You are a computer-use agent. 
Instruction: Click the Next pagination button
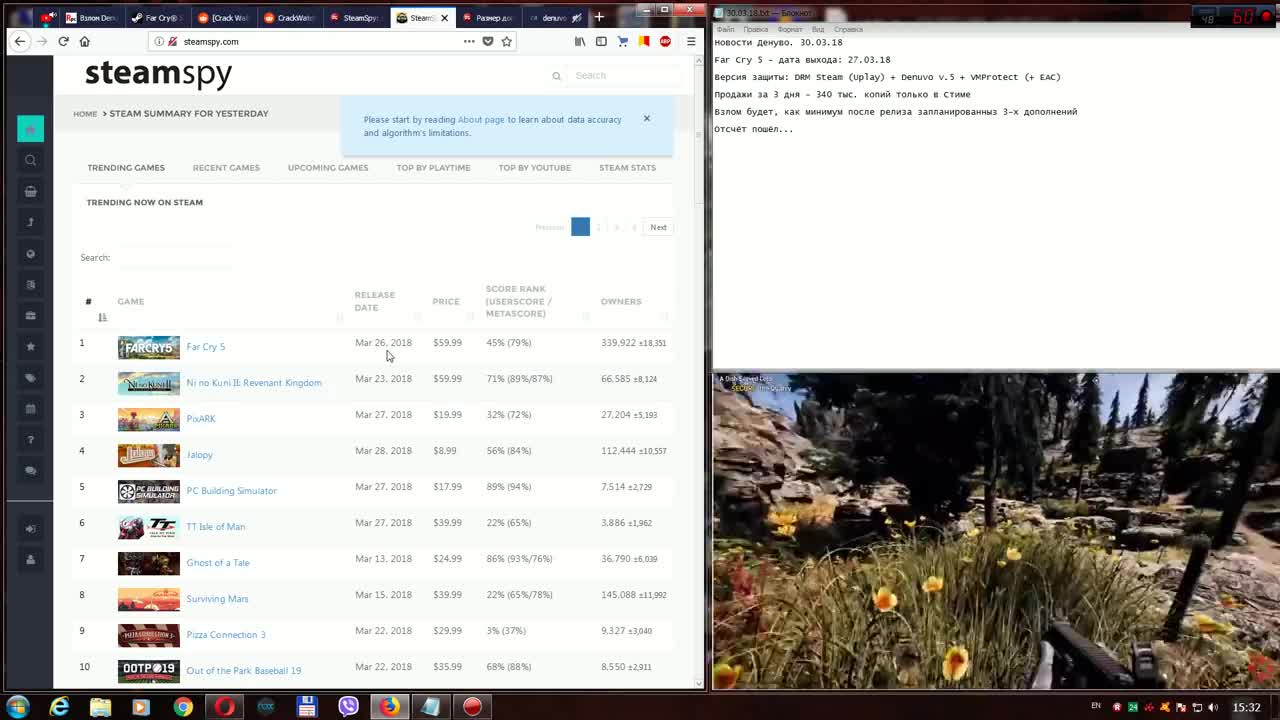coord(658,227)
